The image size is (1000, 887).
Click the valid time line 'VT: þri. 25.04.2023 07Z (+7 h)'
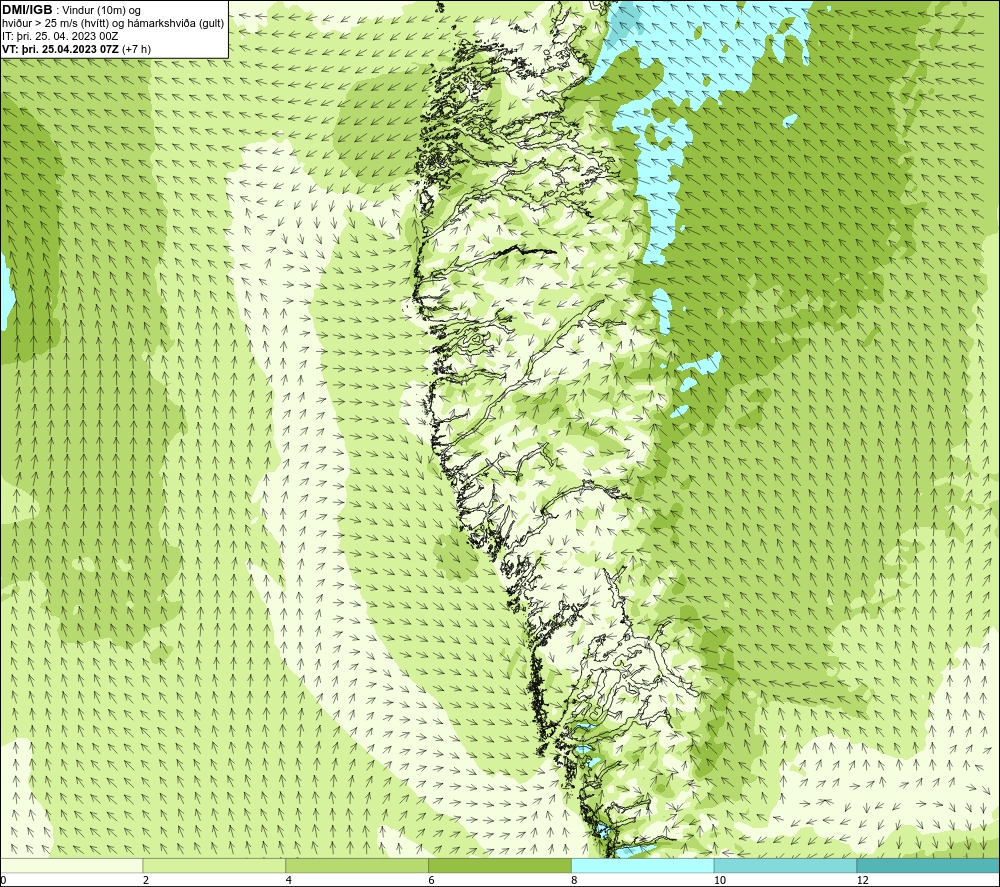[77, 49]
